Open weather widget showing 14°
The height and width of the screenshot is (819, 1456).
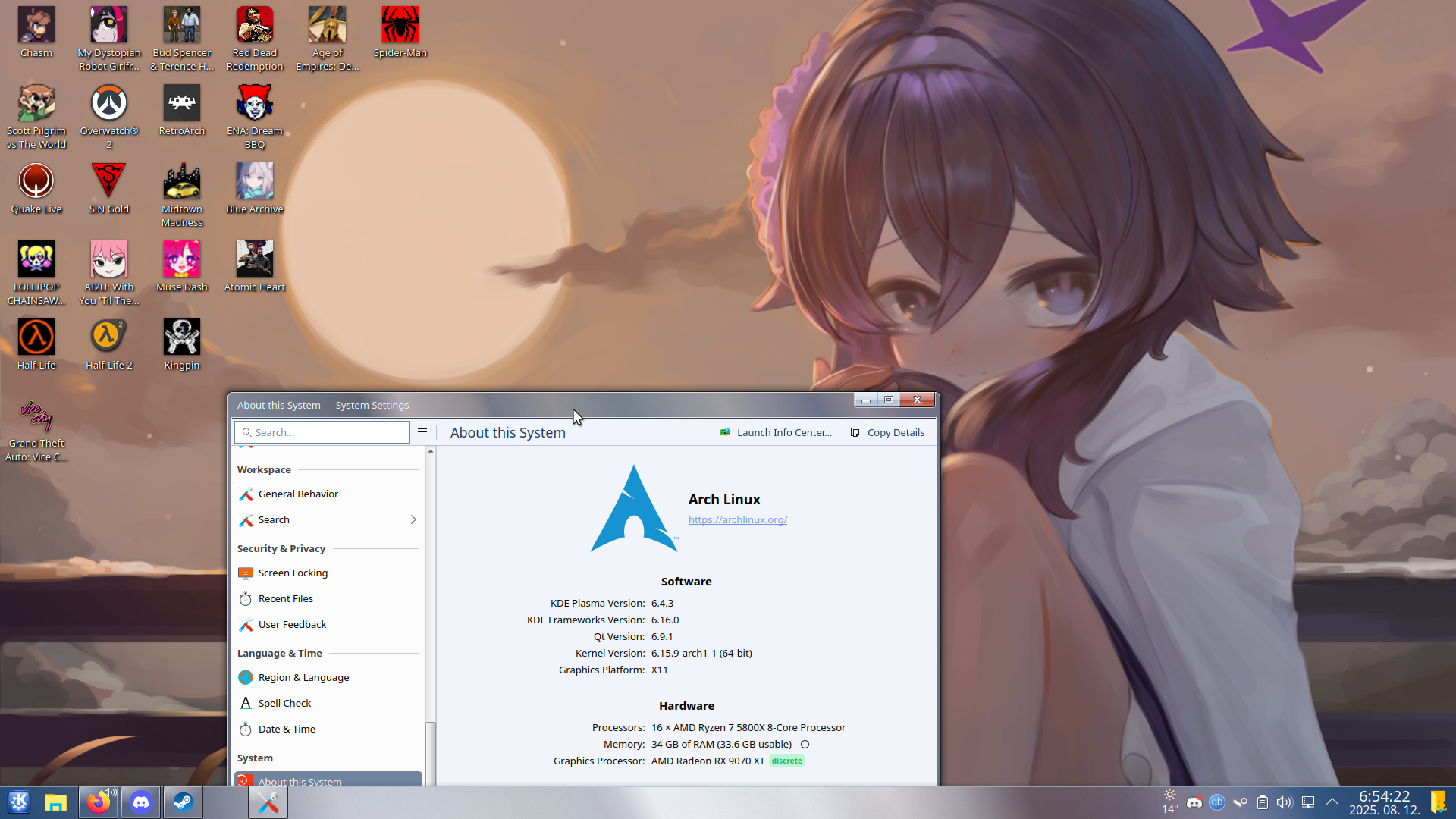point(1170,802)
